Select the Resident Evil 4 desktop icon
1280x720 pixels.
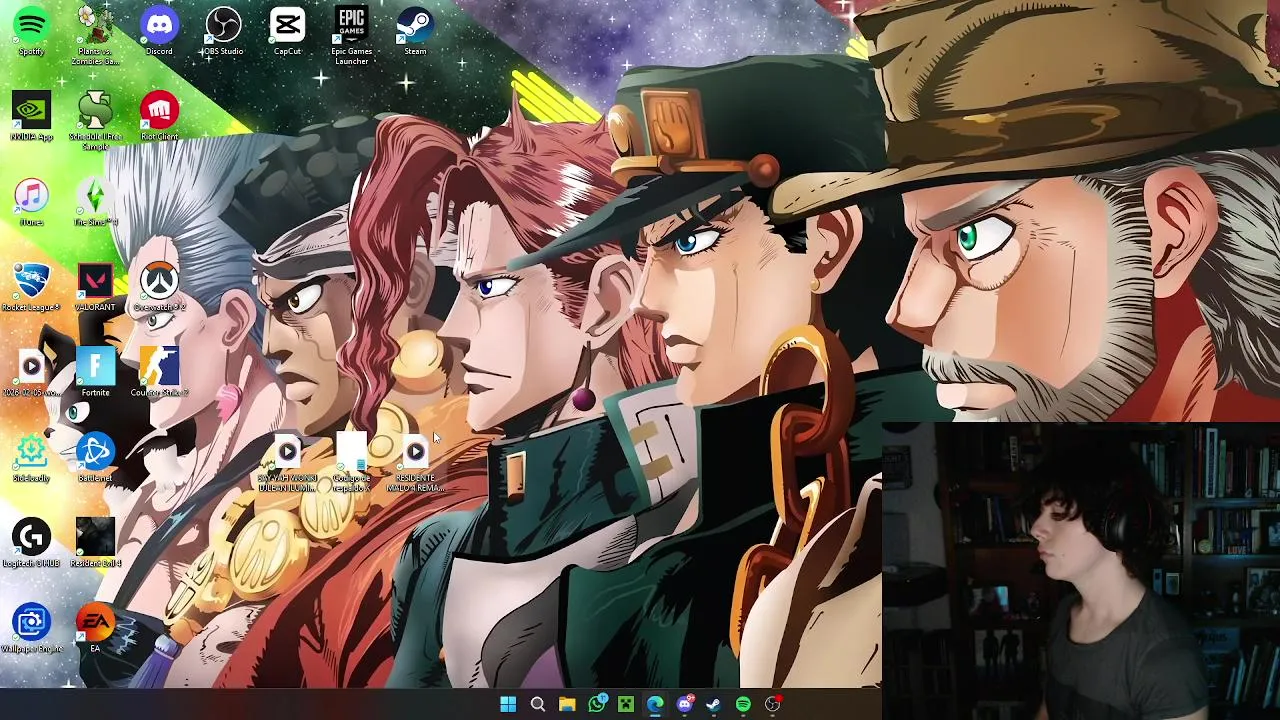(95, 543)
